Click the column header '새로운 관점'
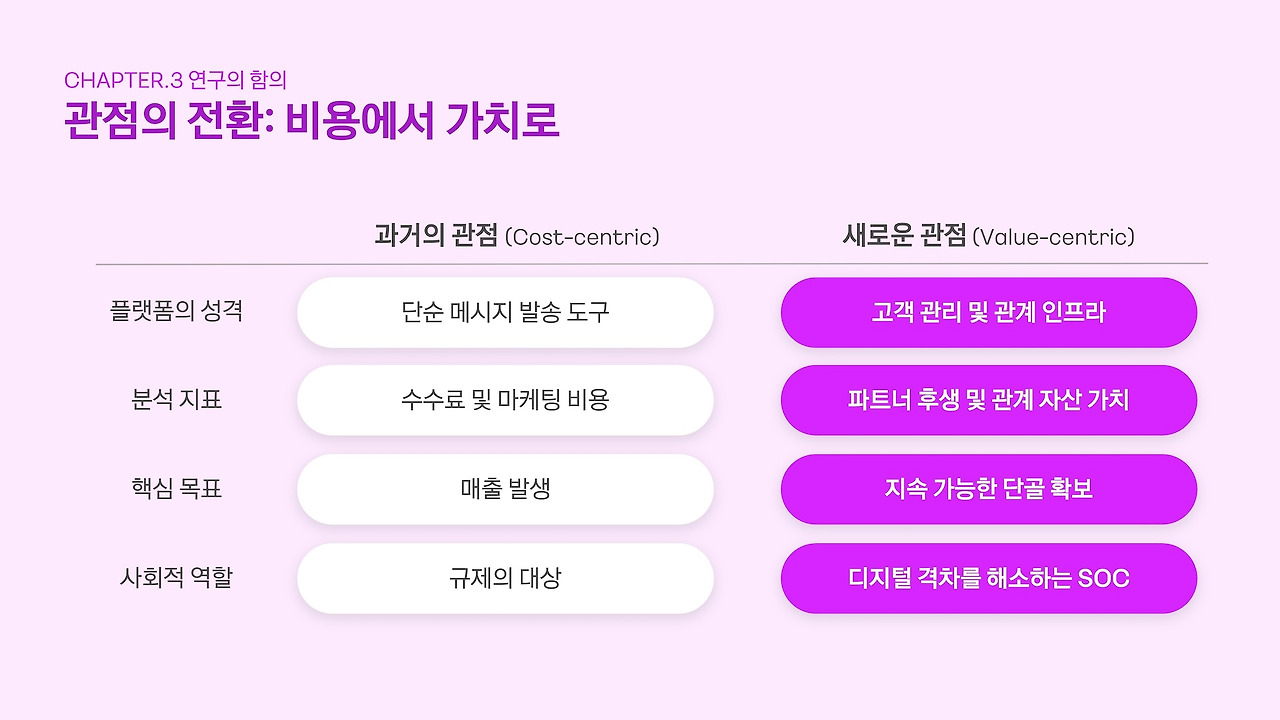This screenshot has width=1280, height=720. [x=905, y=236]
